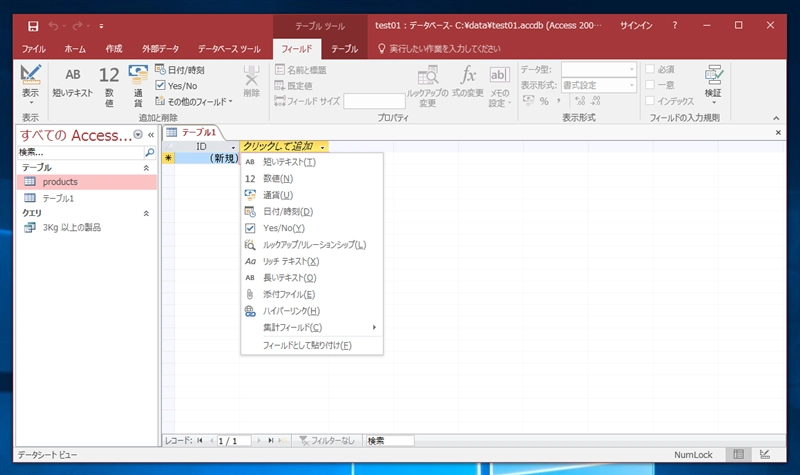
Task: Switch to the テーブル ribbon tab
Action: coord(344,49)
